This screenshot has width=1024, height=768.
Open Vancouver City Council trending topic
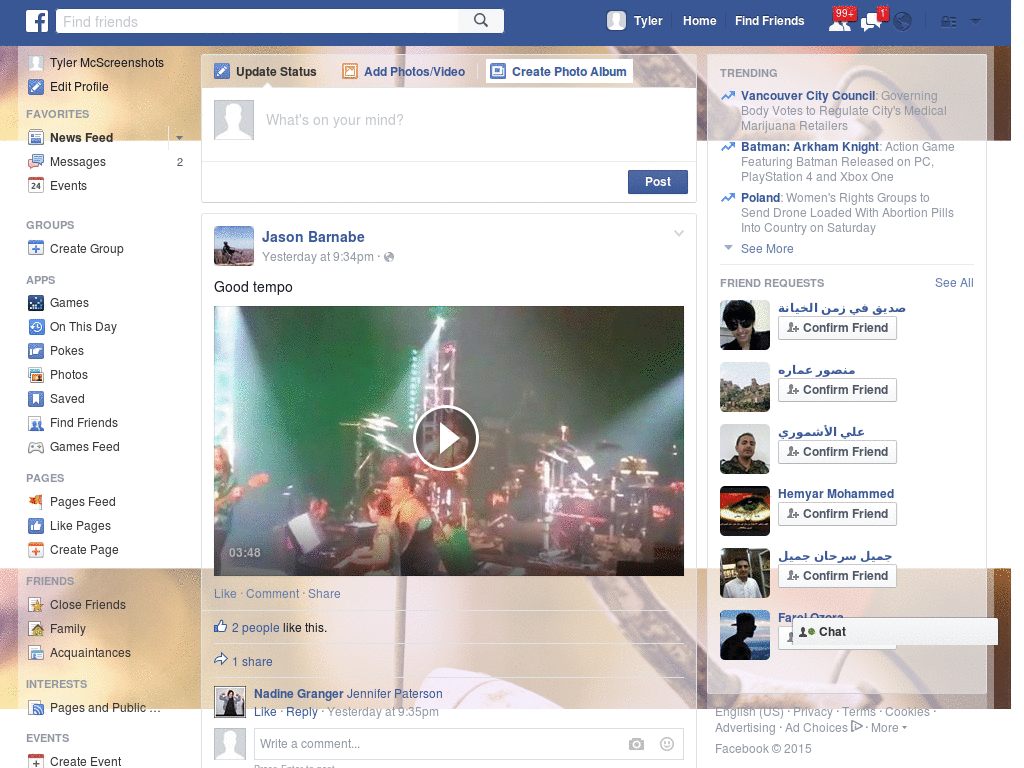807,96
